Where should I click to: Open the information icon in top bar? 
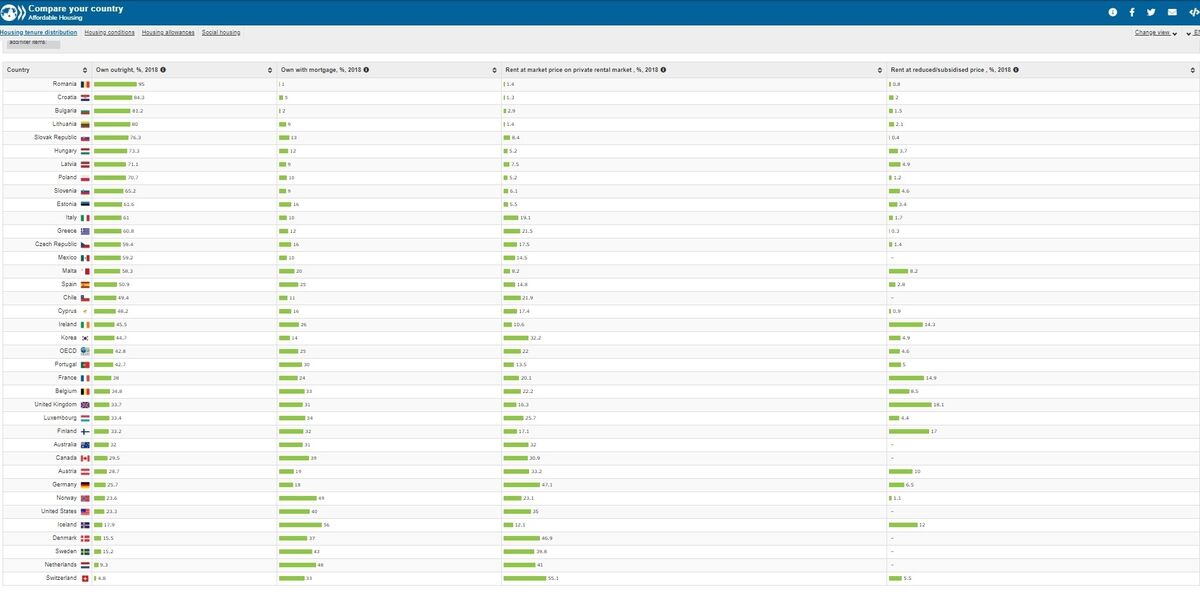[x=1112, y=12]
